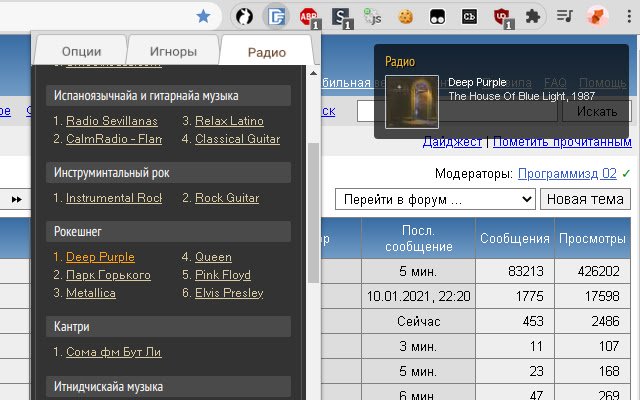Viewport: 640px width, 400px height.
Task: Click the Cb extension icon
Action: tap(469, 16)
